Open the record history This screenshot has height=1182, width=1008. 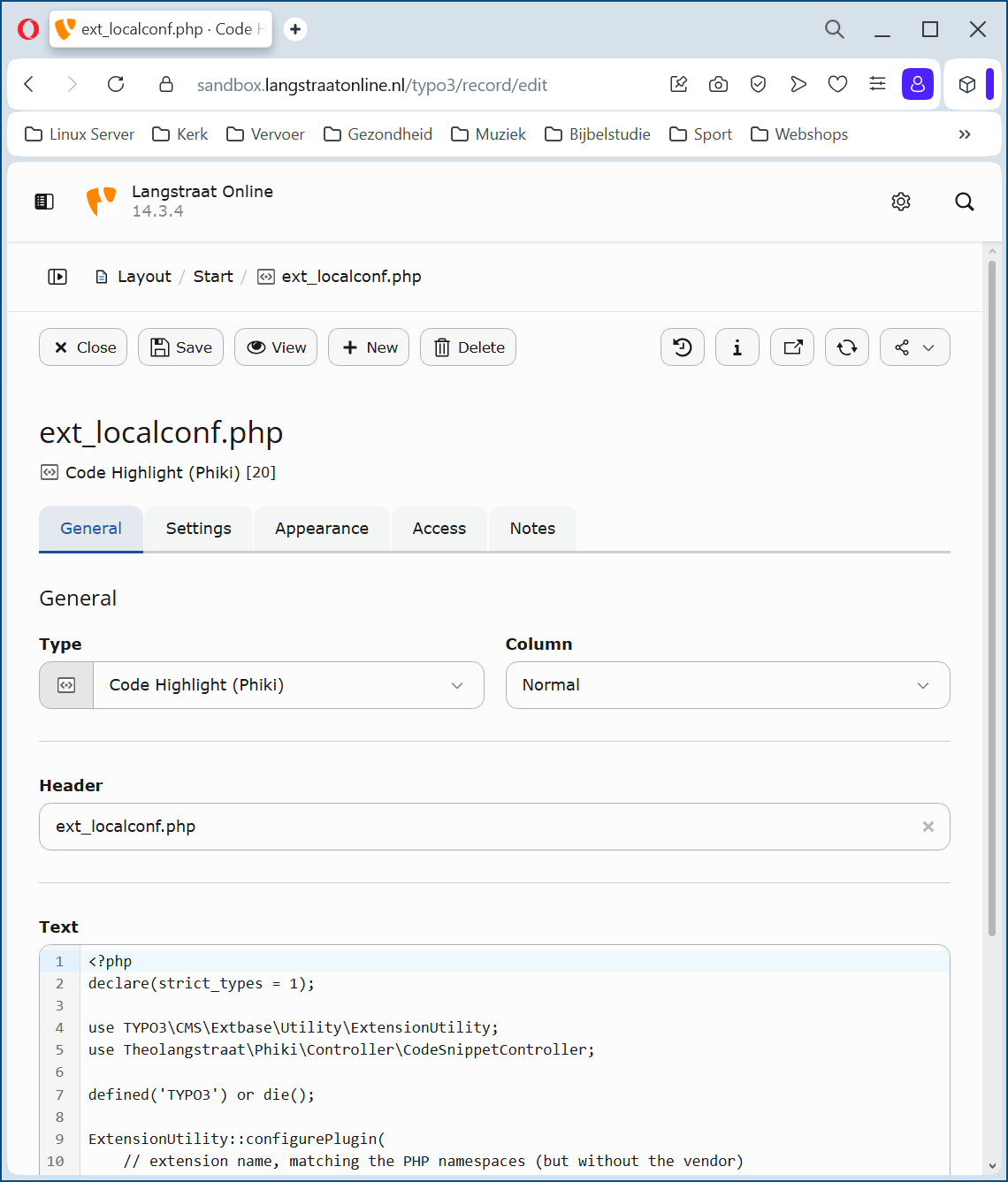[683, 347]
